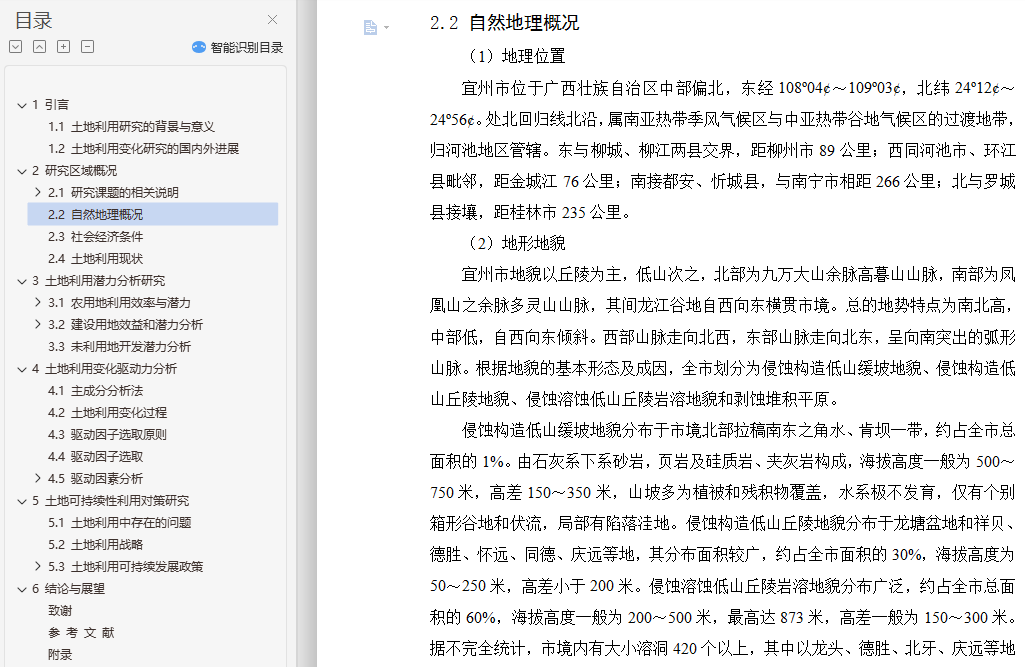The width and height of the screenshot is (1025, 667).
Task: Expand 2.1 研究课题的相关说明 entry
Action: (38, 192)
